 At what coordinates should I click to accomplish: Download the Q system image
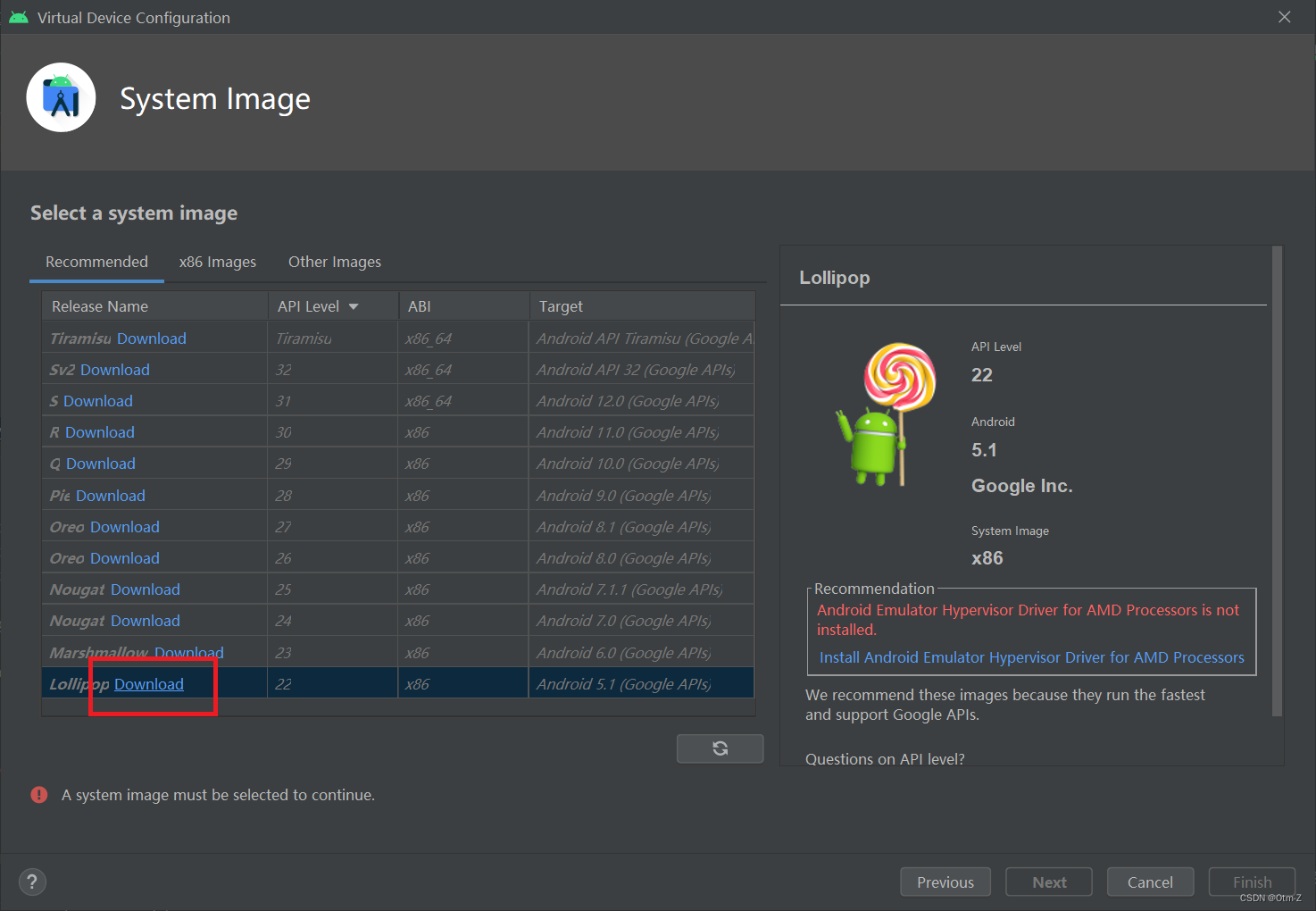(101, 464)
